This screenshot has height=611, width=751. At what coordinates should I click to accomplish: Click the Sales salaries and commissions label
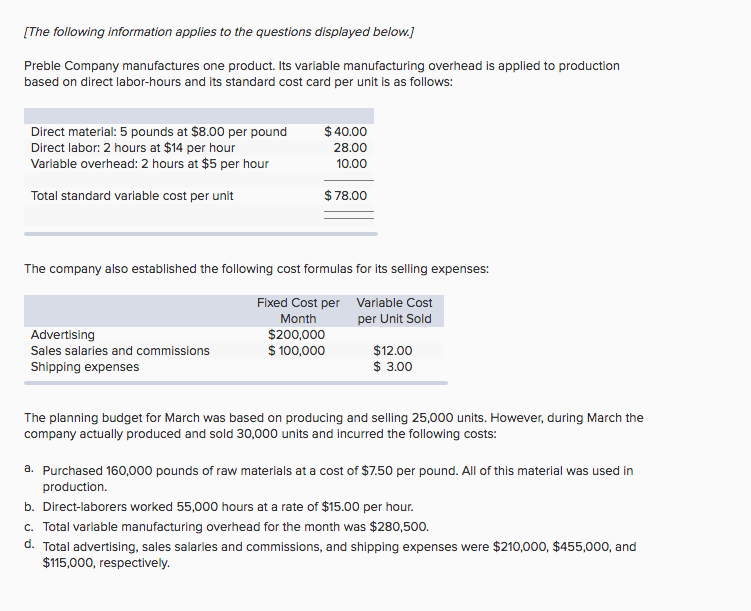120,351
